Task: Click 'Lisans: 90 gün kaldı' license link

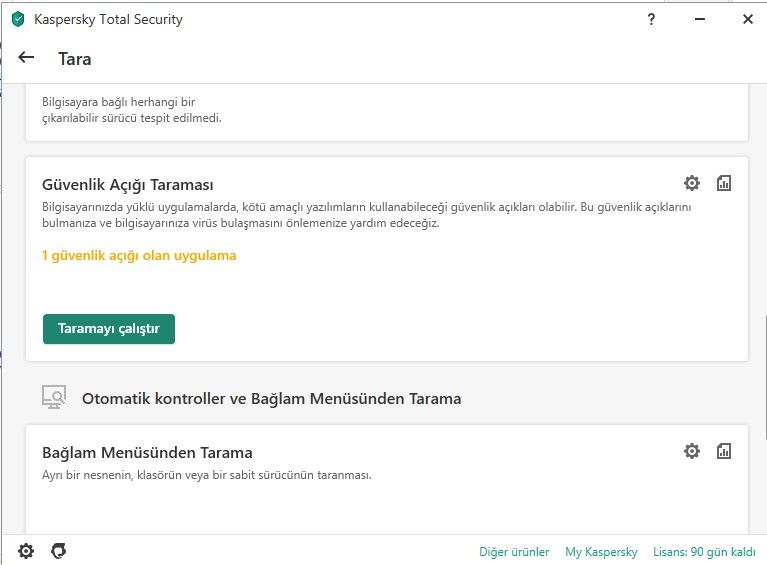Action: [x=705, y=551]
